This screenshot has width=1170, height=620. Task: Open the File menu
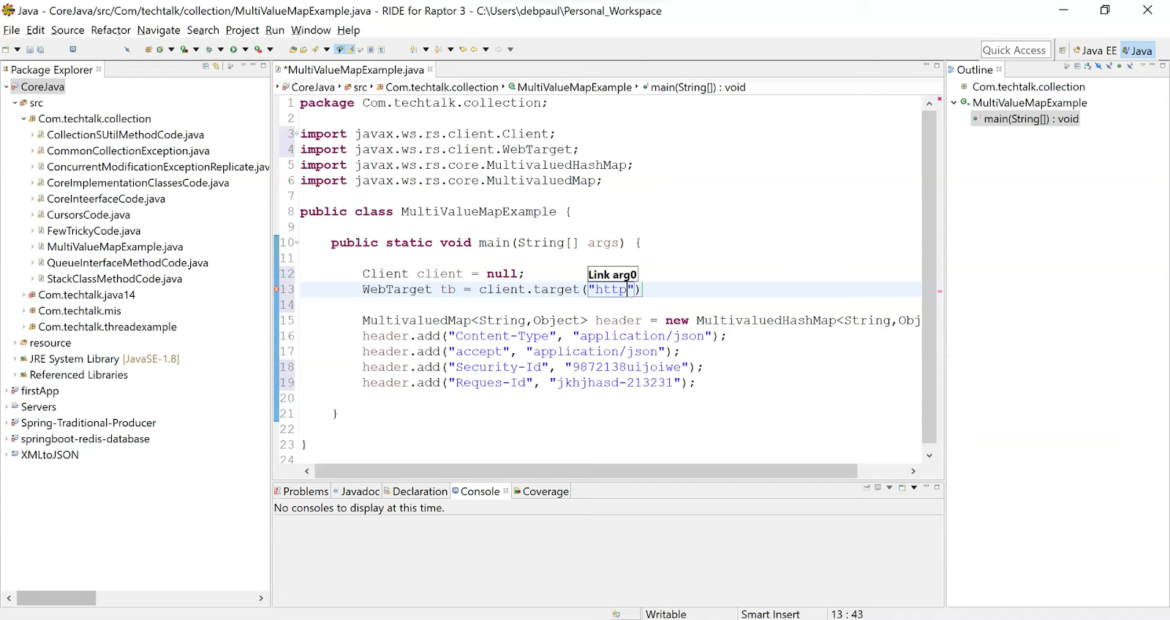pos(11,30)
